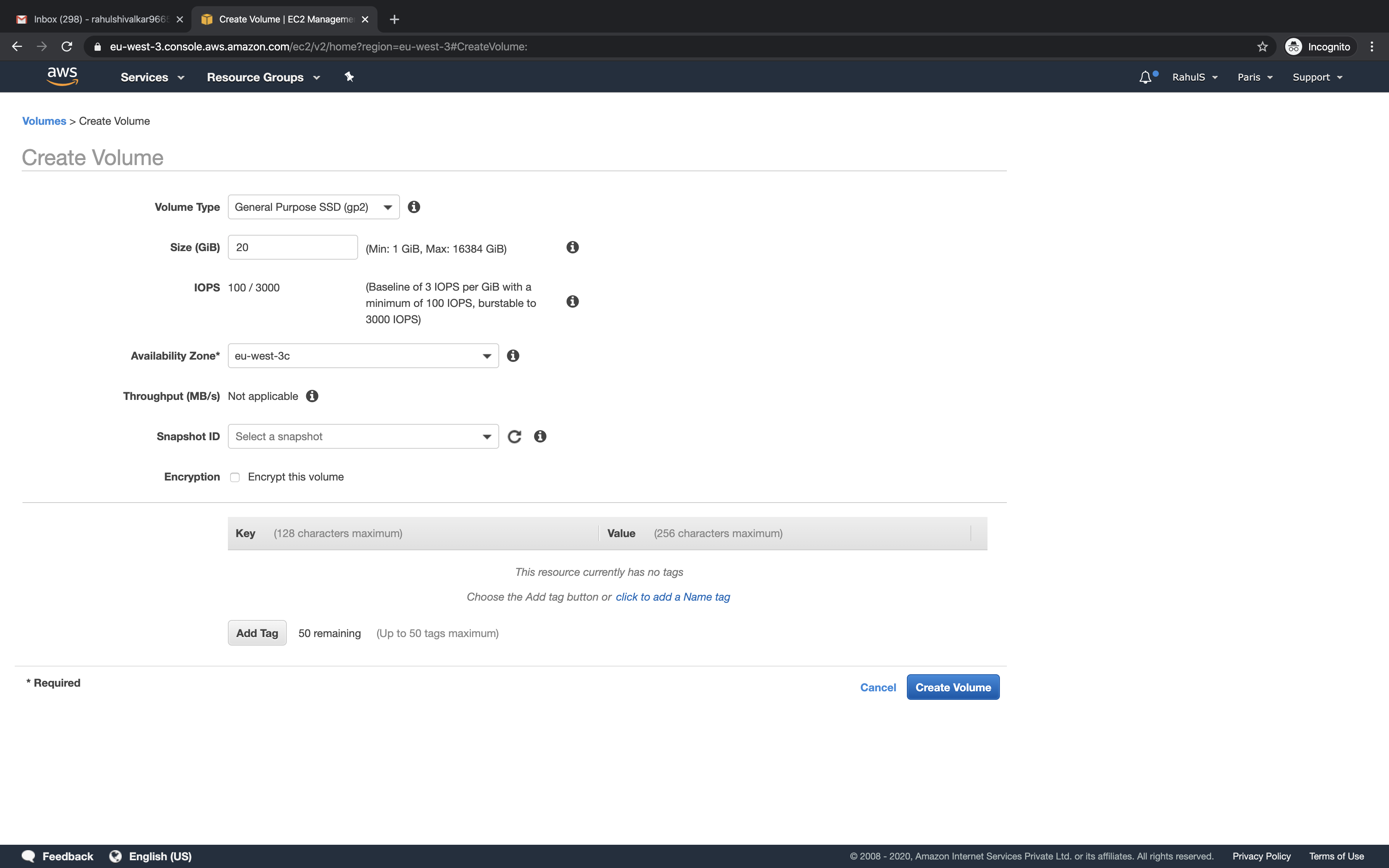Click inside the Size (GiB) field

pos(292,247)
